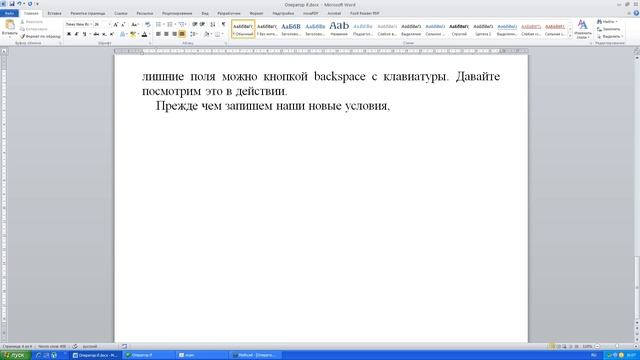Open the Page Layout (Разметка страницы) tab
The height and width of the screenshot is (360, 640).
click(x=88, y=13)
